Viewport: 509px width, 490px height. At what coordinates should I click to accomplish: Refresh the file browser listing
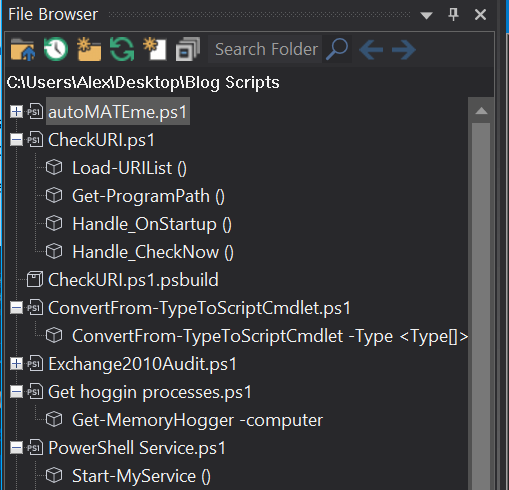click(x=122, y=49)
